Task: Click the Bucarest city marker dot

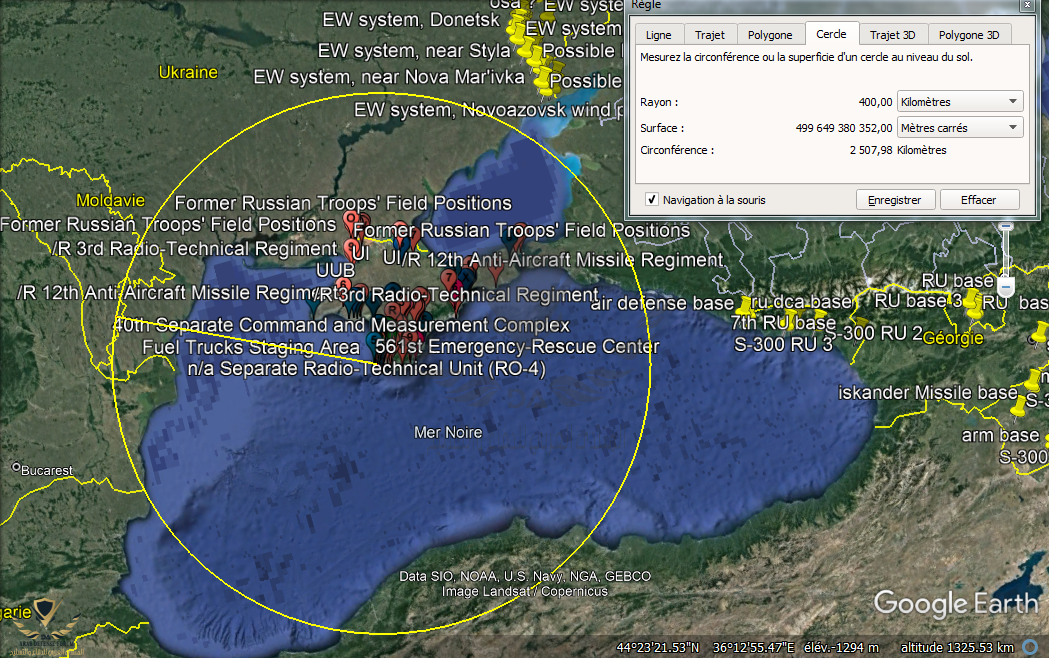Action: pyautogui.click(x=17, y=468)
